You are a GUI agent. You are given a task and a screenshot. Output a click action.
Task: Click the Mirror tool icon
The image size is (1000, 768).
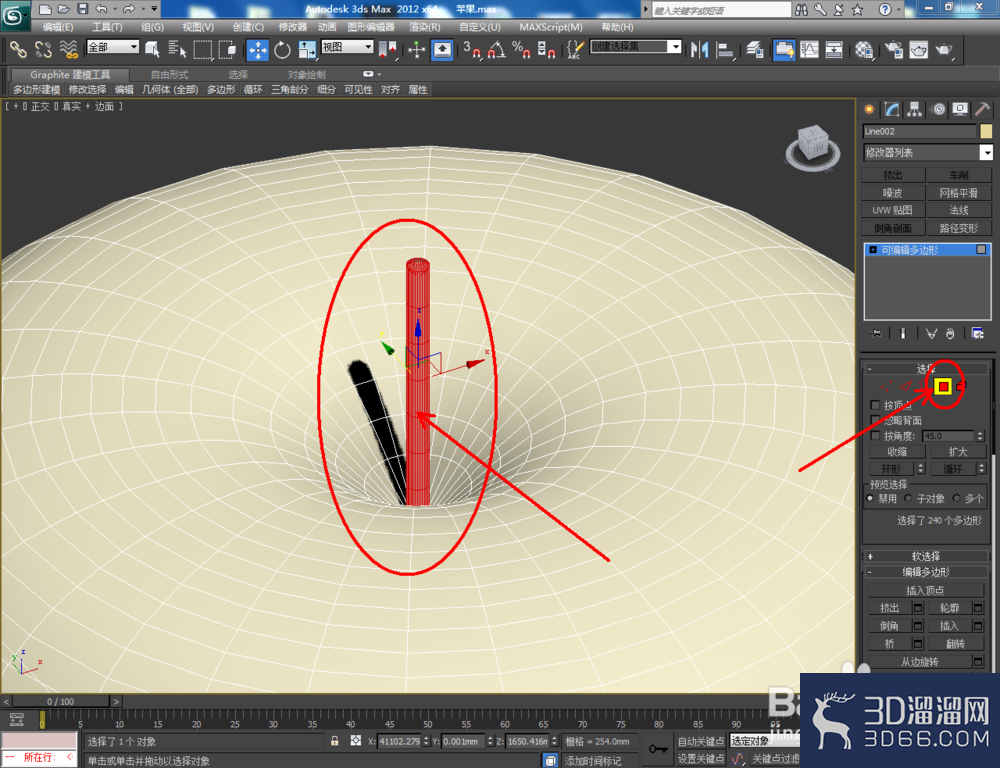click(700, 49)
